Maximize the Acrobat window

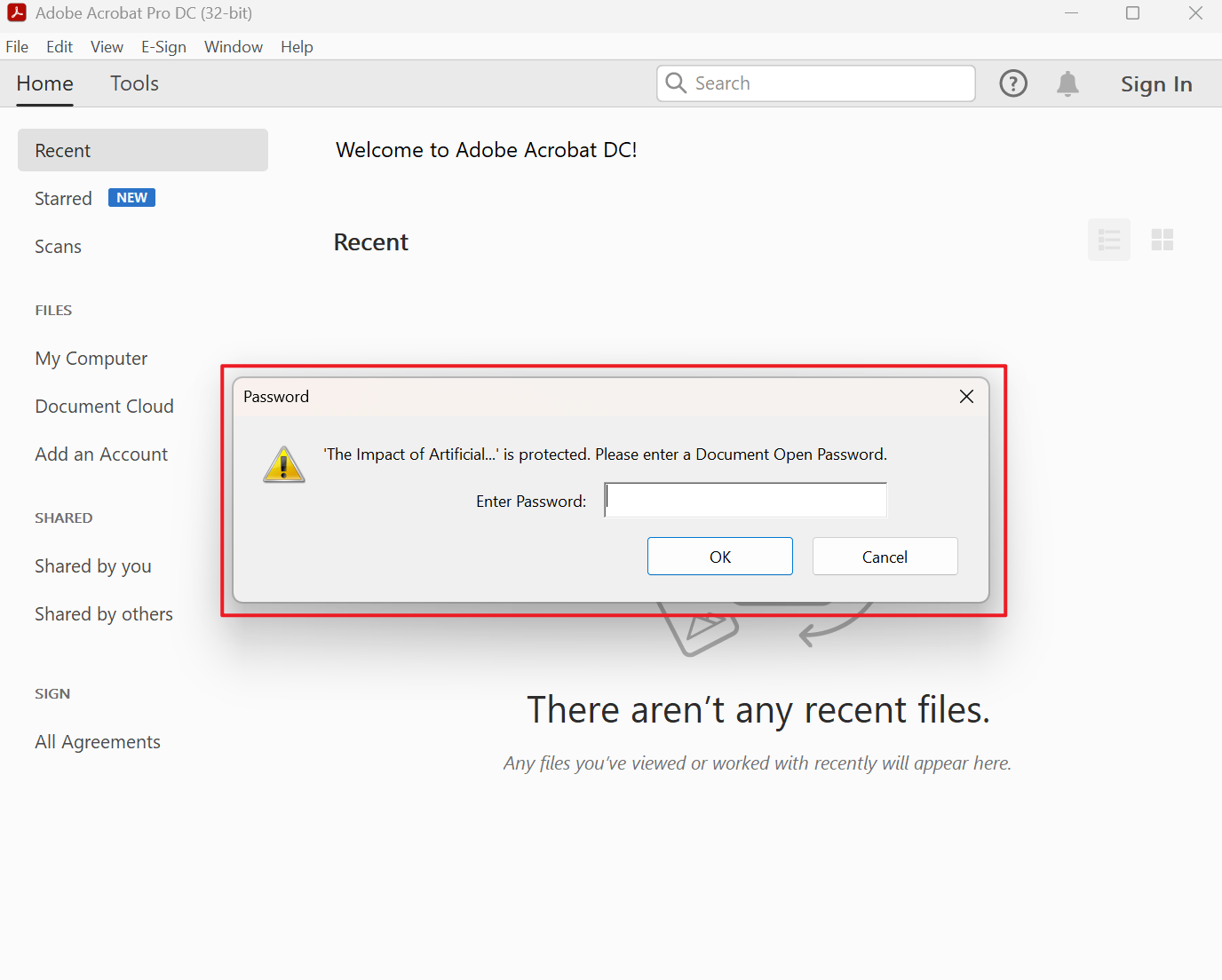coord(1133,12)
